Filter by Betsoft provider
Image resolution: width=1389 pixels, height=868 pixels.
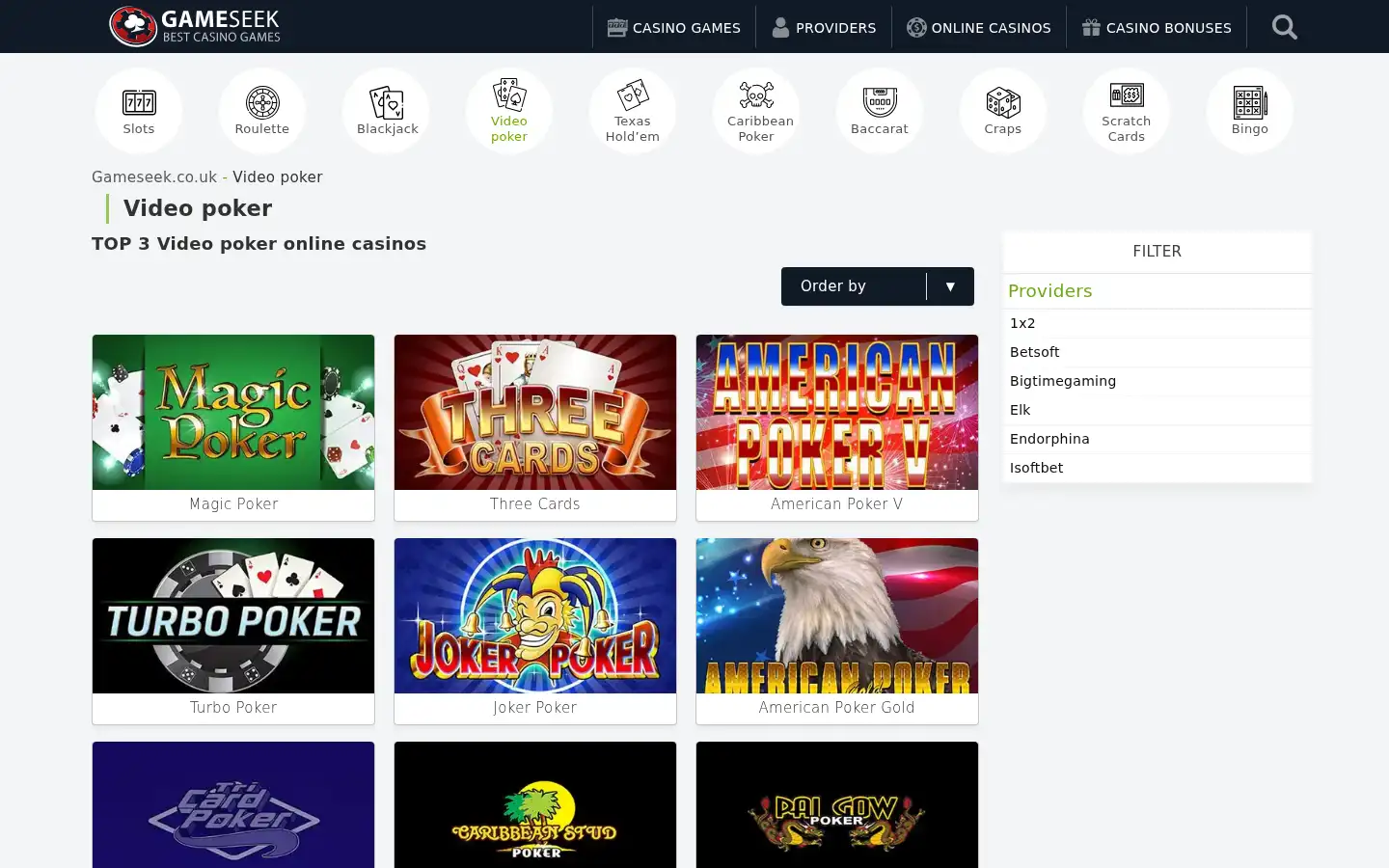pyautogui.click(x=1157, y=352)
